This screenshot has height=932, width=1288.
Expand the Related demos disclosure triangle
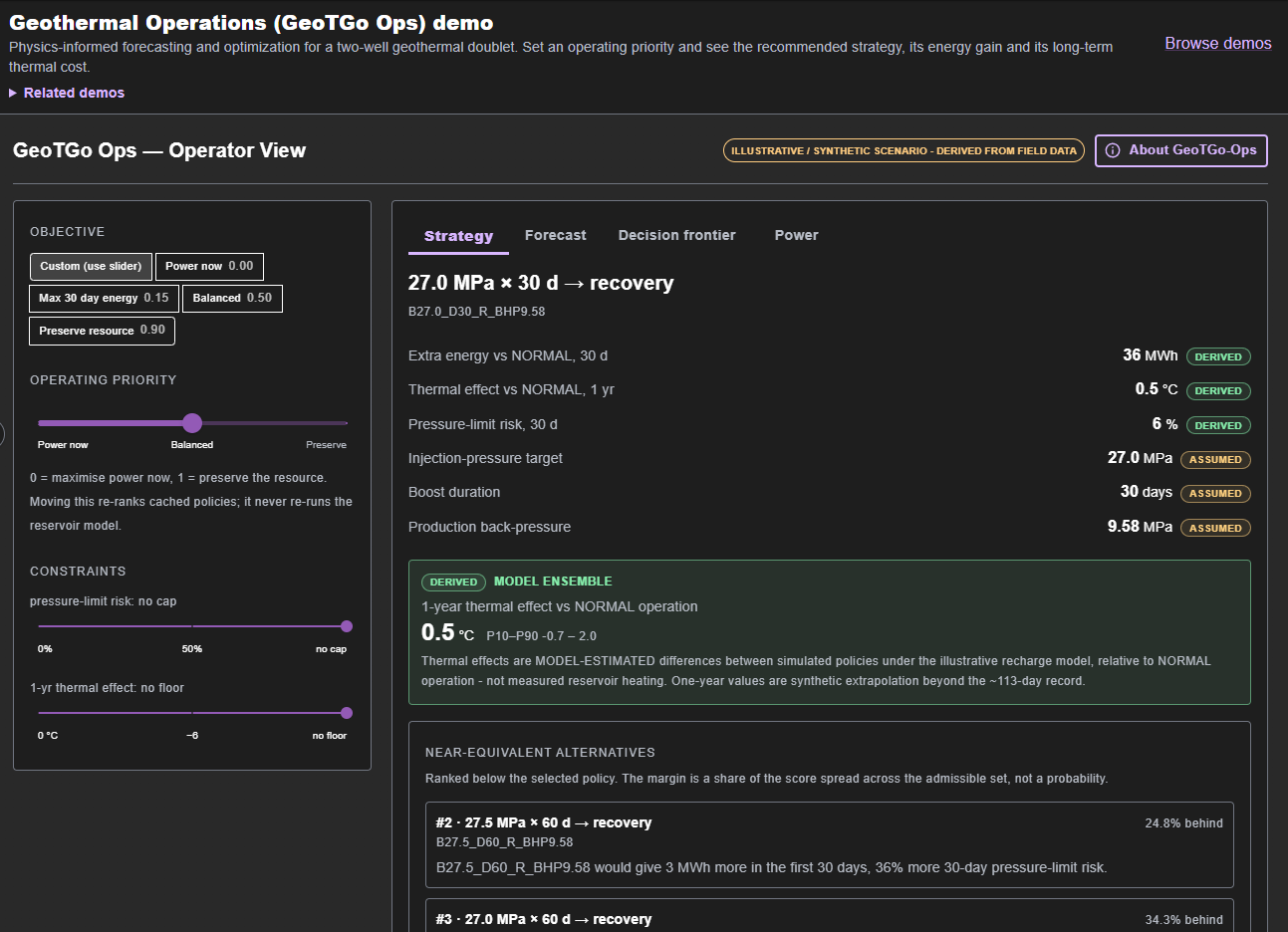14,93
